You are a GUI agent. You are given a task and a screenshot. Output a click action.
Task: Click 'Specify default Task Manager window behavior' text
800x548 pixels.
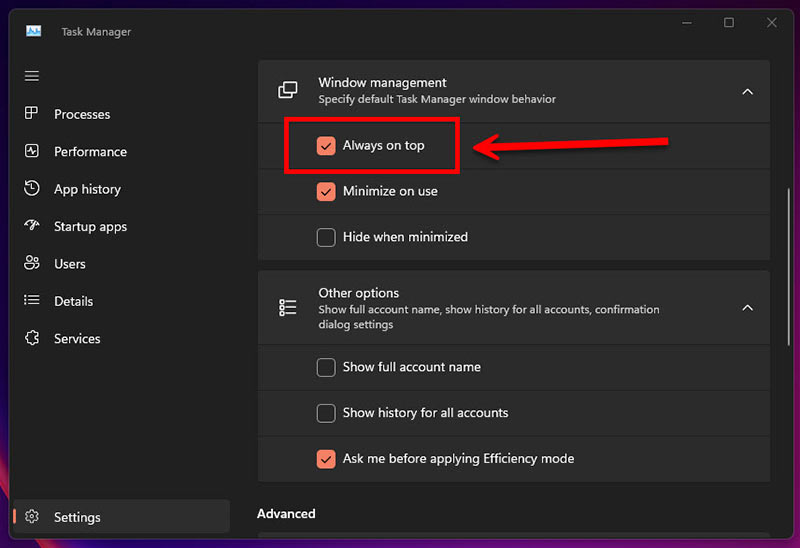[x=437, y=99]
